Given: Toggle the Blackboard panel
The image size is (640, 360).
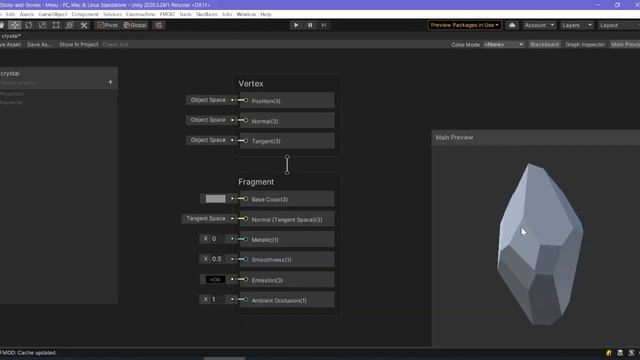Looking at the screenshot, I should coord(544,44).
